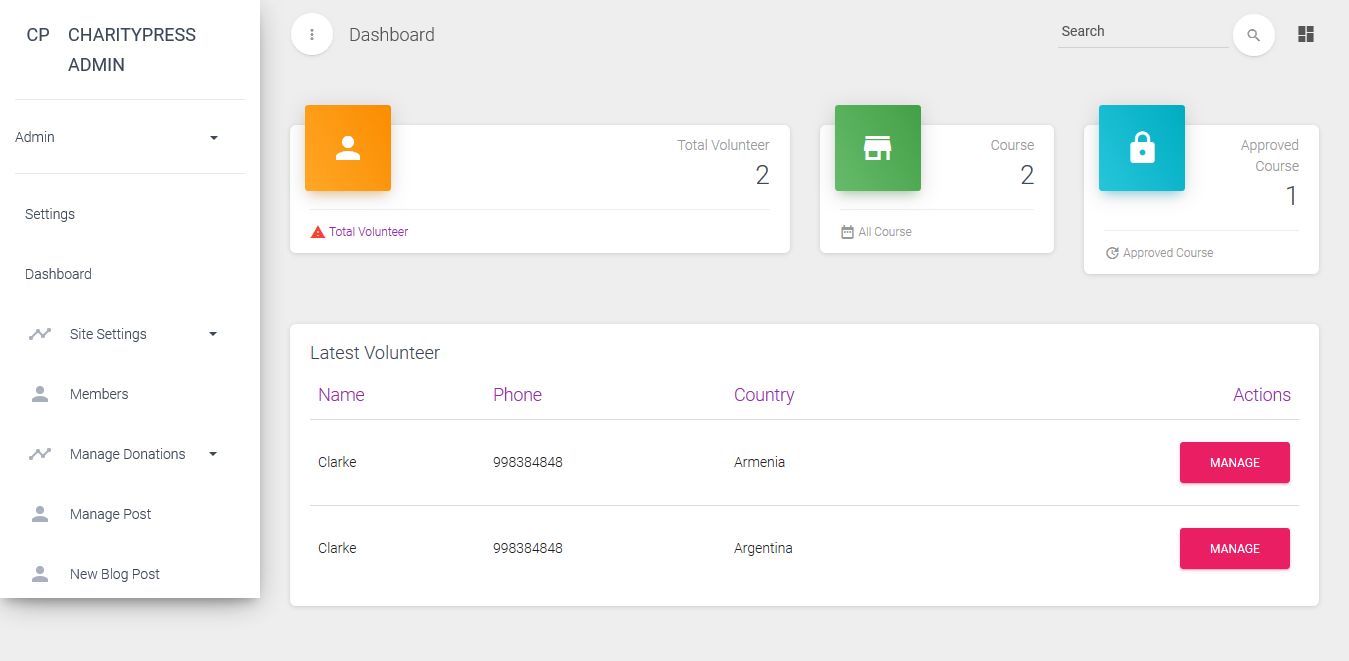Expand the Admin user dropdown
The width and height of the screenshot is (1349, 661).
coord(214,138)
